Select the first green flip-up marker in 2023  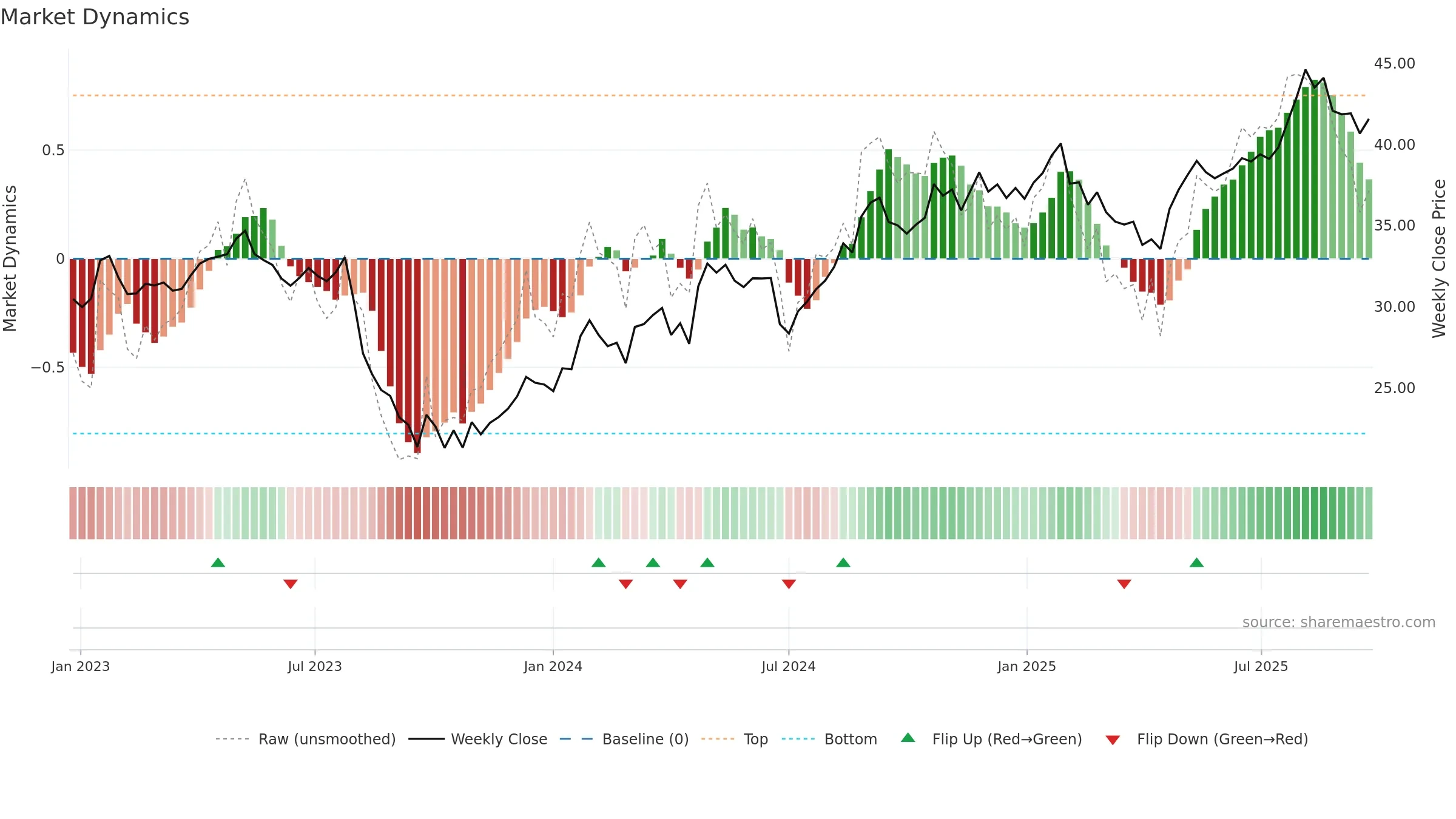click(x=218, y=562)
